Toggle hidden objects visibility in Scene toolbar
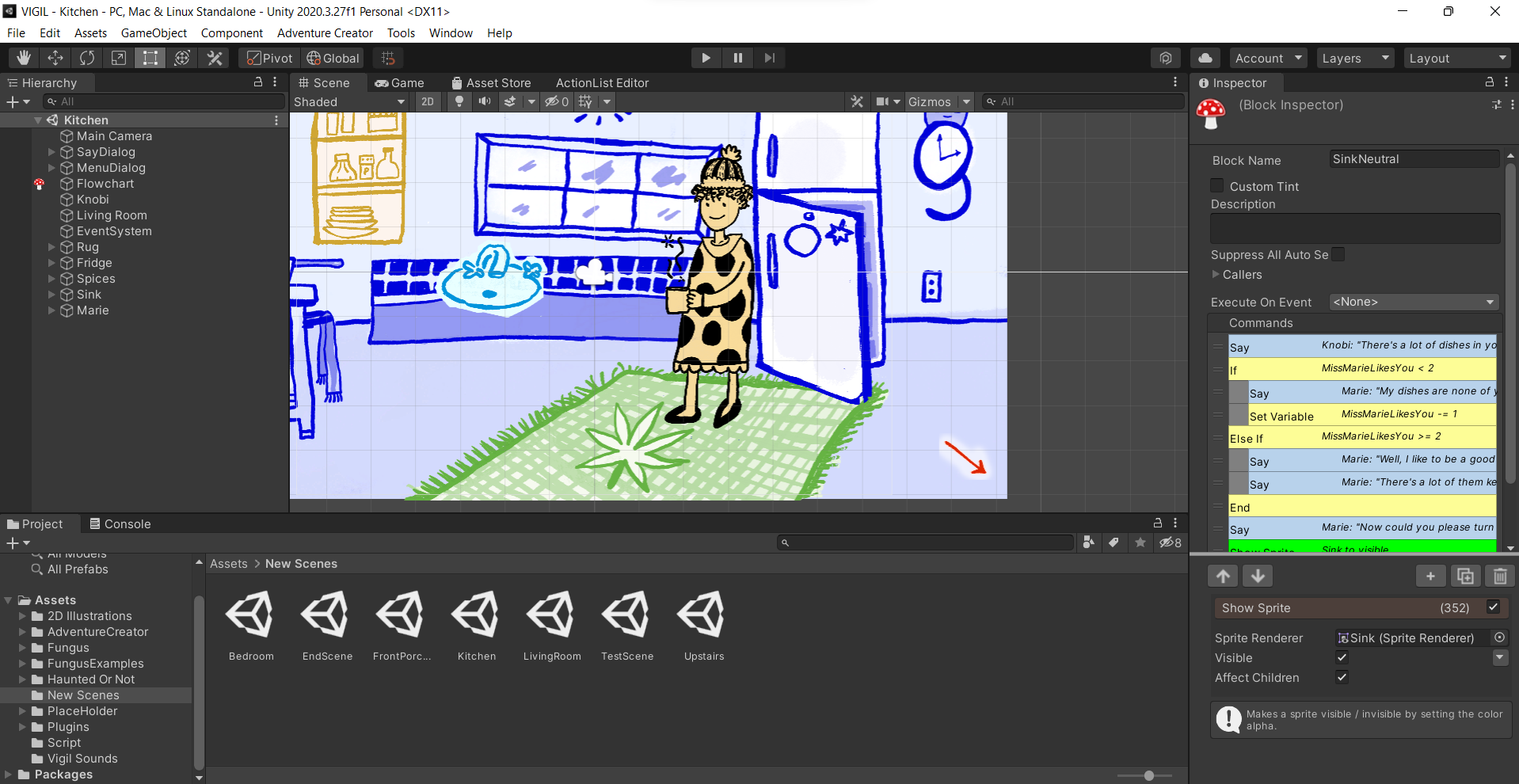The height and width of the screenshot is (784, 1519). click(x=557, y=101)
